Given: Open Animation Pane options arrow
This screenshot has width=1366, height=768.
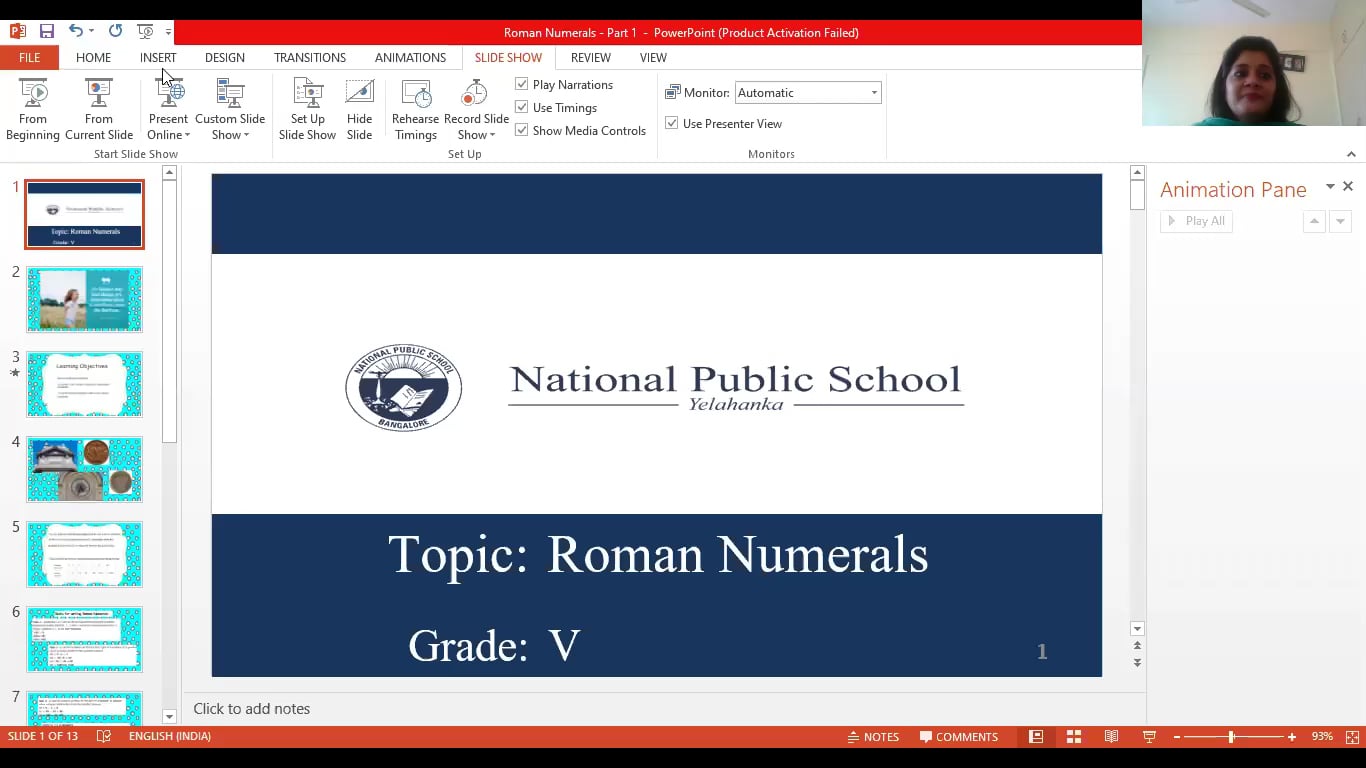Looking at the screenshot, I should (1330, 187).
